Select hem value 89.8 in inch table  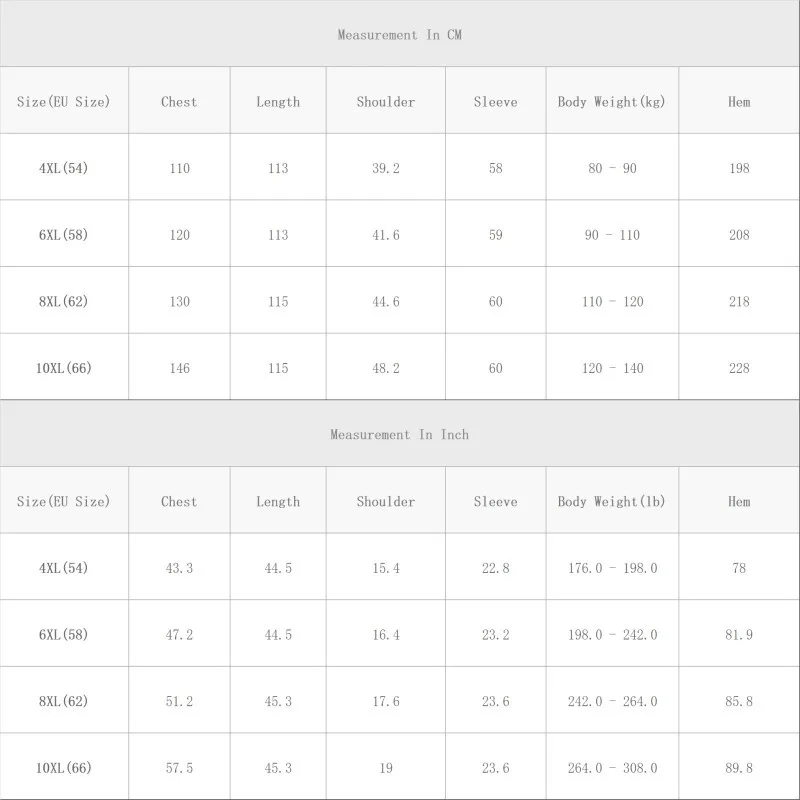pyautogui.click(x=739, y=768)
